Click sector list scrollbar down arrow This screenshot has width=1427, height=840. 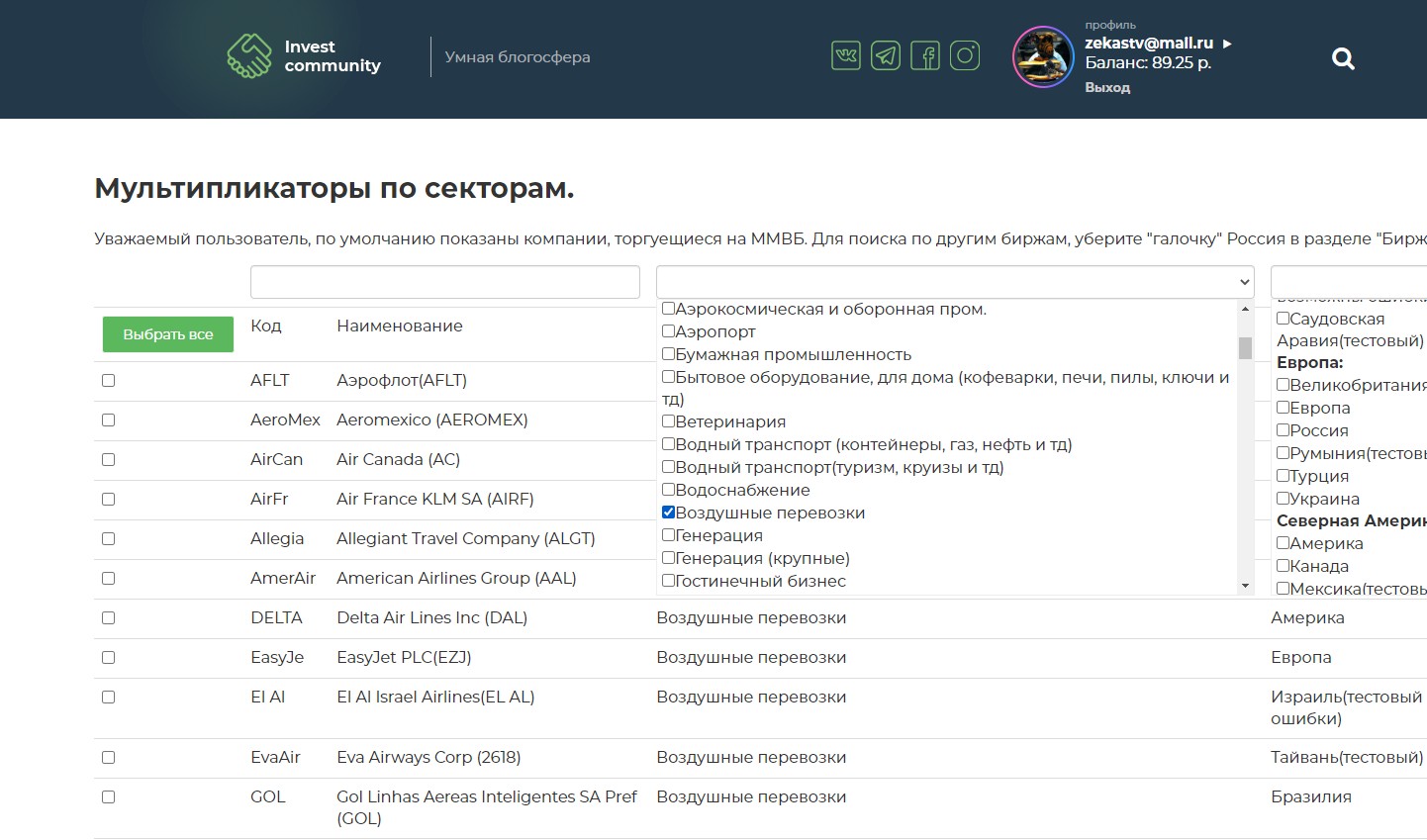(x=1245, y=586)
